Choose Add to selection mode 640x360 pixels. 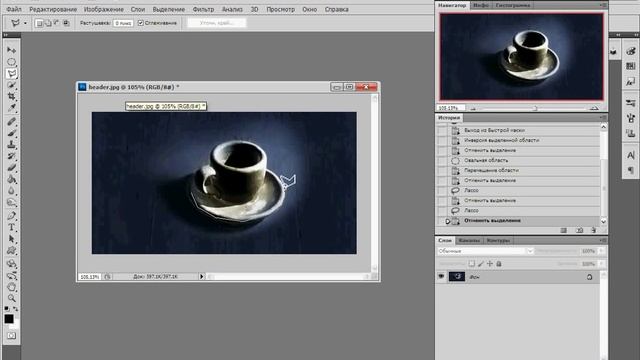(48, 23)
